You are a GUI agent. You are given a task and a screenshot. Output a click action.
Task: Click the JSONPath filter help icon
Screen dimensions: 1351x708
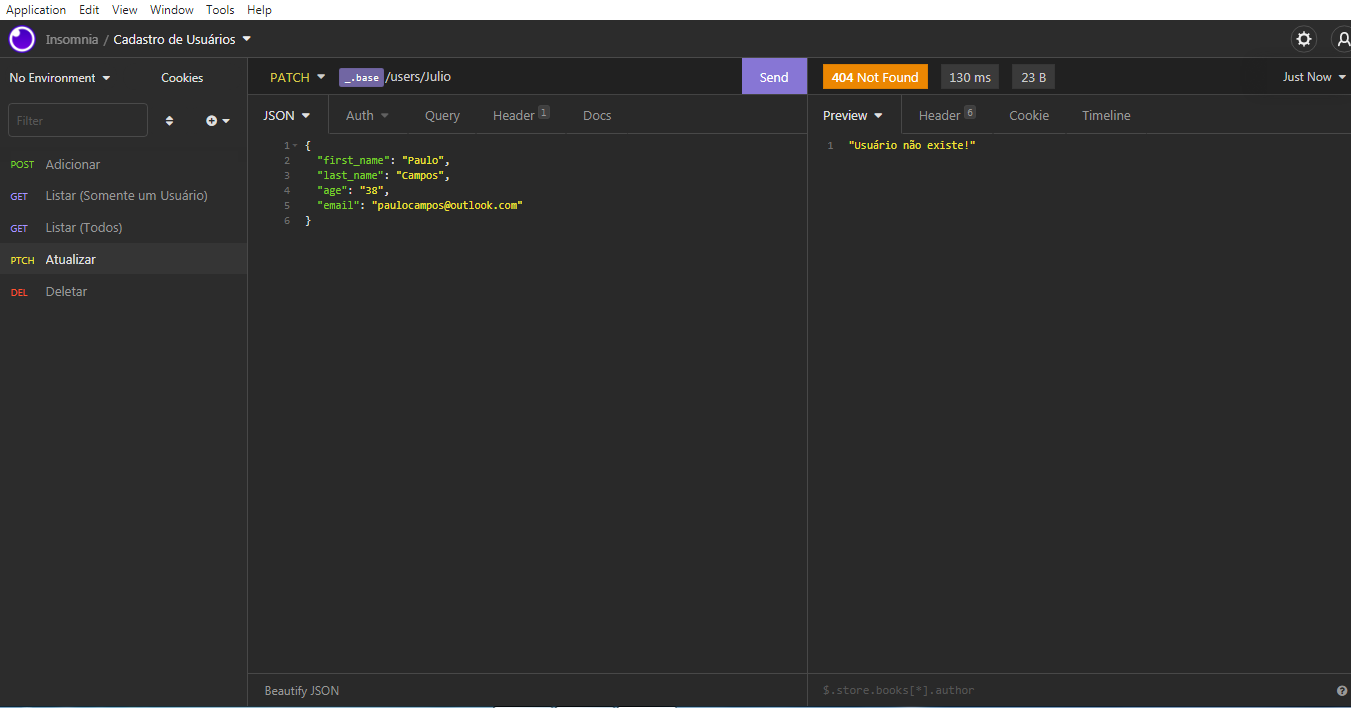point(1341,690)
